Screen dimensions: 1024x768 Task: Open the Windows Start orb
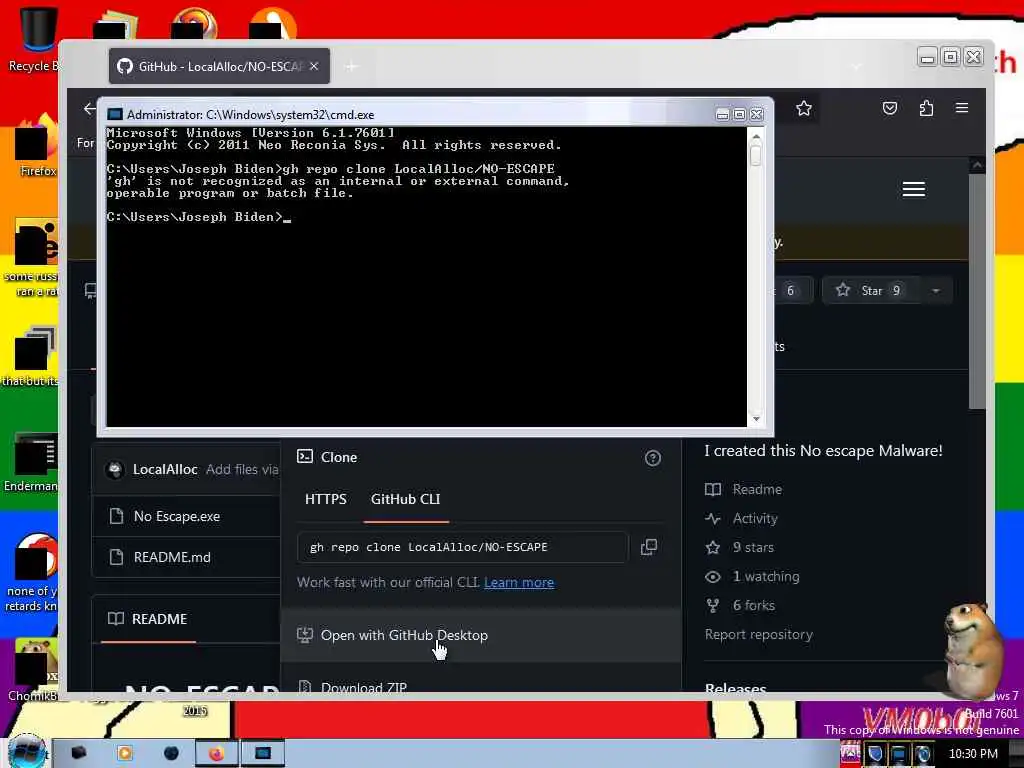pyautogui.click(x=25, y=752)
